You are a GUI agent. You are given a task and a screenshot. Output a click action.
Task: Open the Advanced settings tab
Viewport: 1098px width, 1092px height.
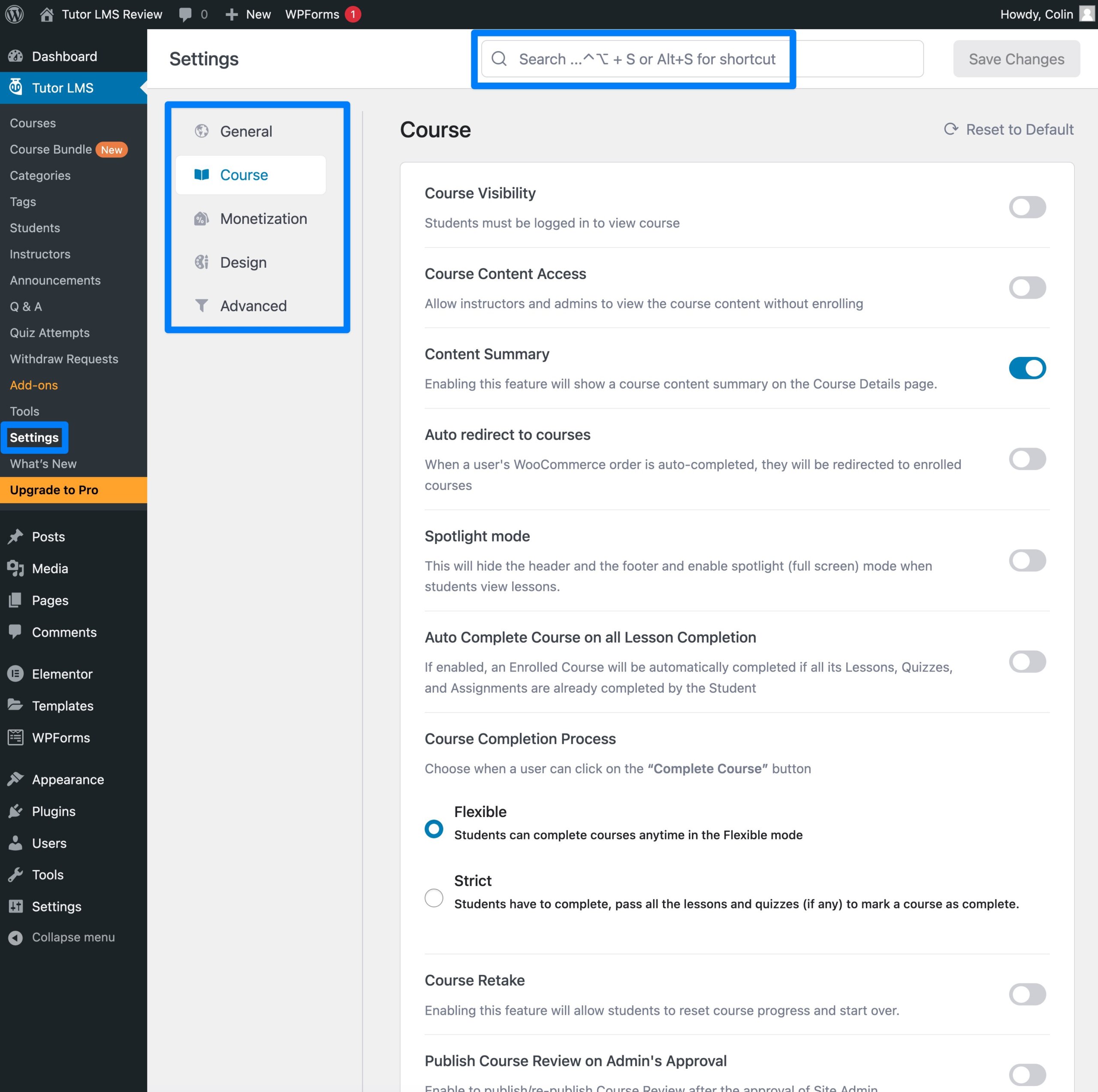tap(250, 306)
